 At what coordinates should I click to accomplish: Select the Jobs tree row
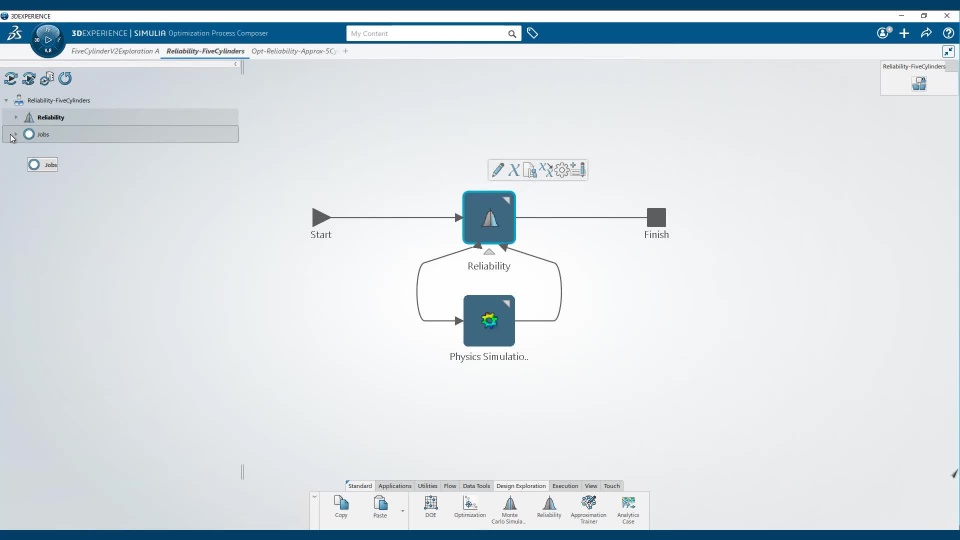pyautogui.click(x=121, y=134)
